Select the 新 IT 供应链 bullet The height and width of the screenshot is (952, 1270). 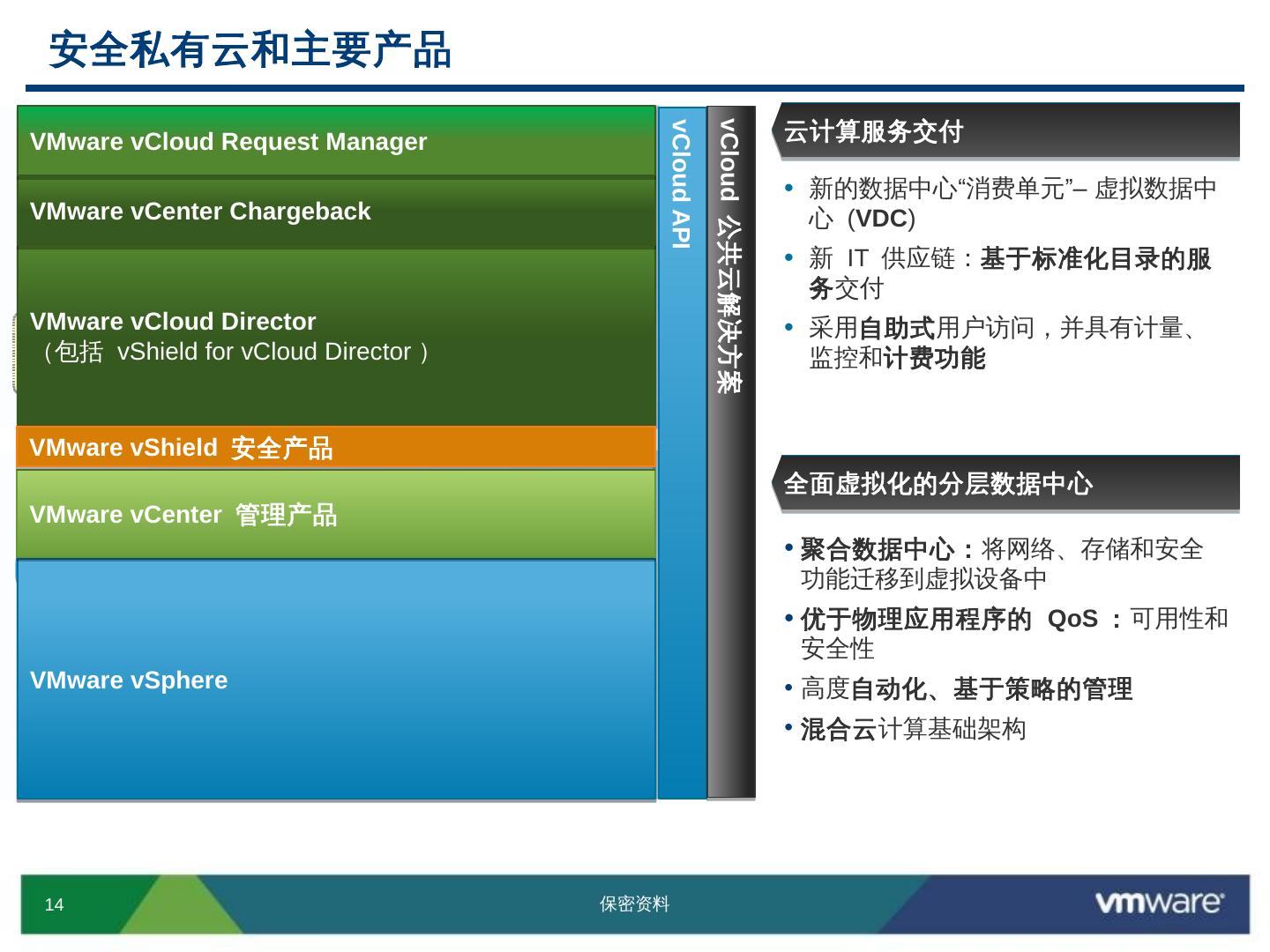(x=997, y=273)
